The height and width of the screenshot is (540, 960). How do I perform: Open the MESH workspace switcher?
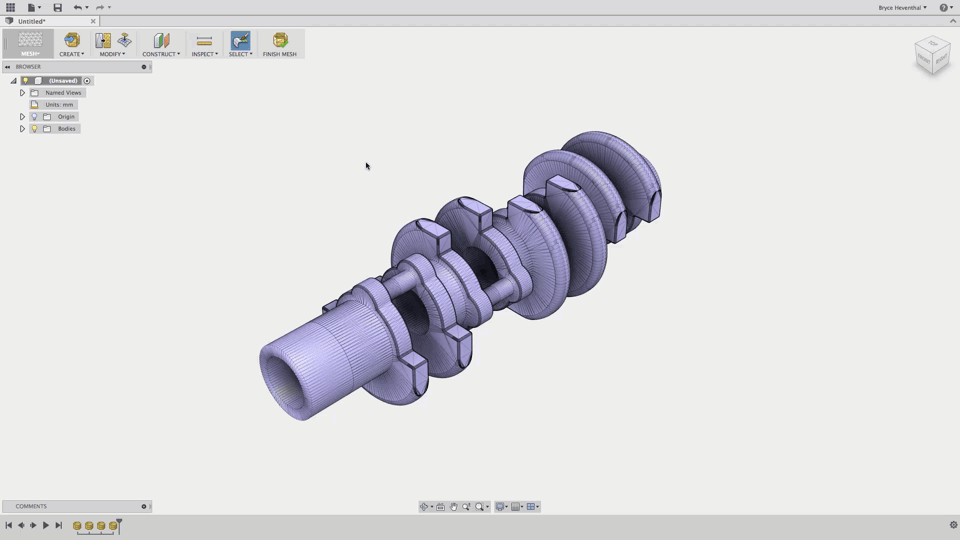pos(30,43)
